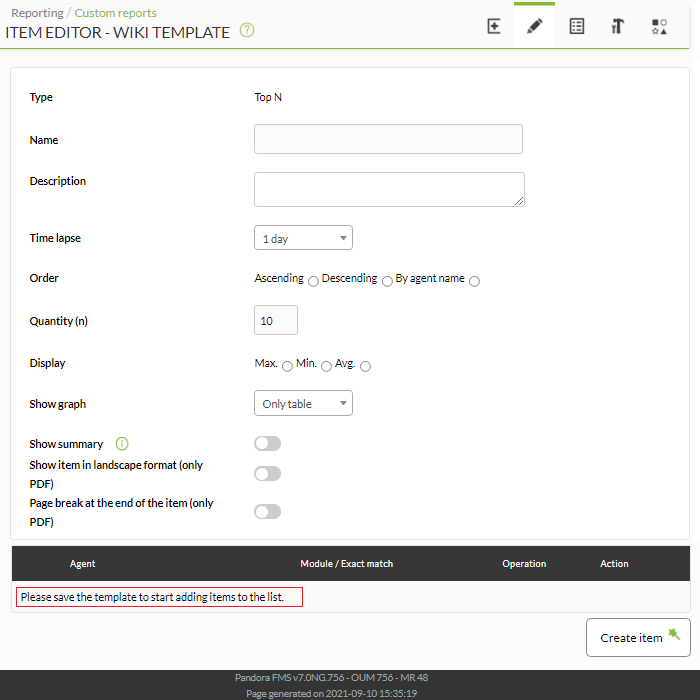Click help icon next to Wiki Template title

[247, 30]
